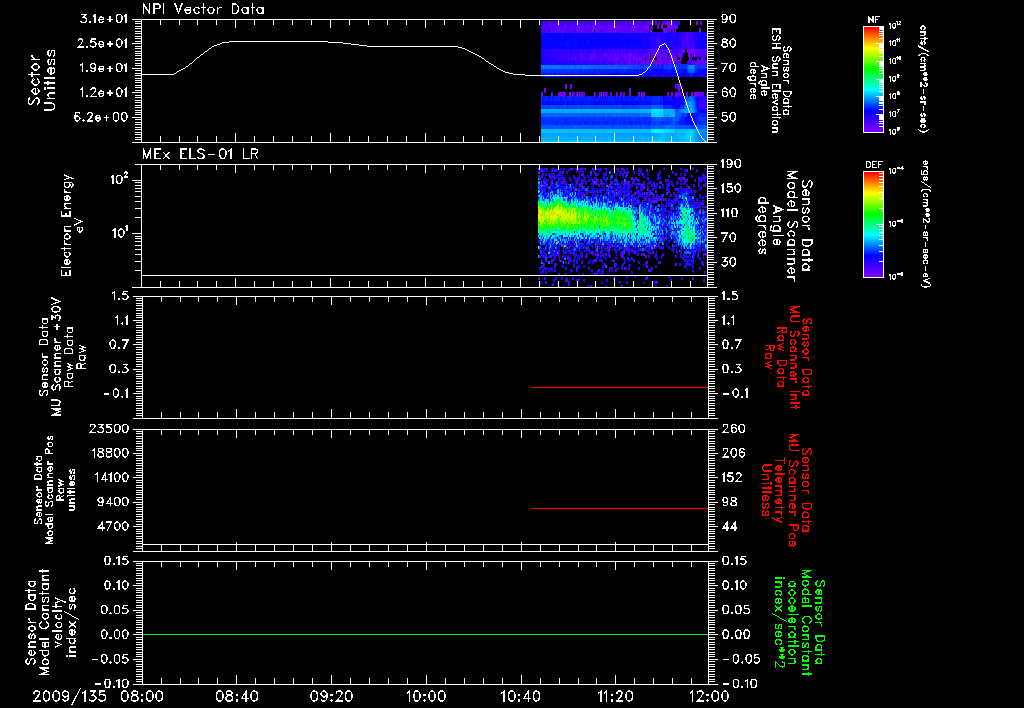This screenshot has height=708, width=1024.
Task: Click the "152" telemetry axis value
Action: pos(733,477)
